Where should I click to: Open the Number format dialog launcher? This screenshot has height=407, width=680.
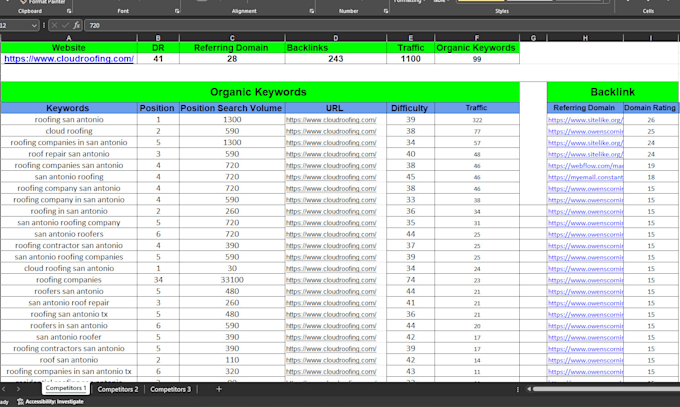click(386, 11)
